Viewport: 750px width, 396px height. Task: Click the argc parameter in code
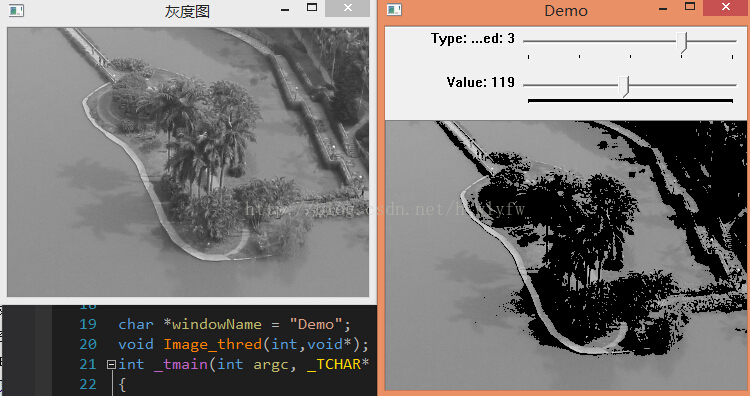click(x=271, y=365)
